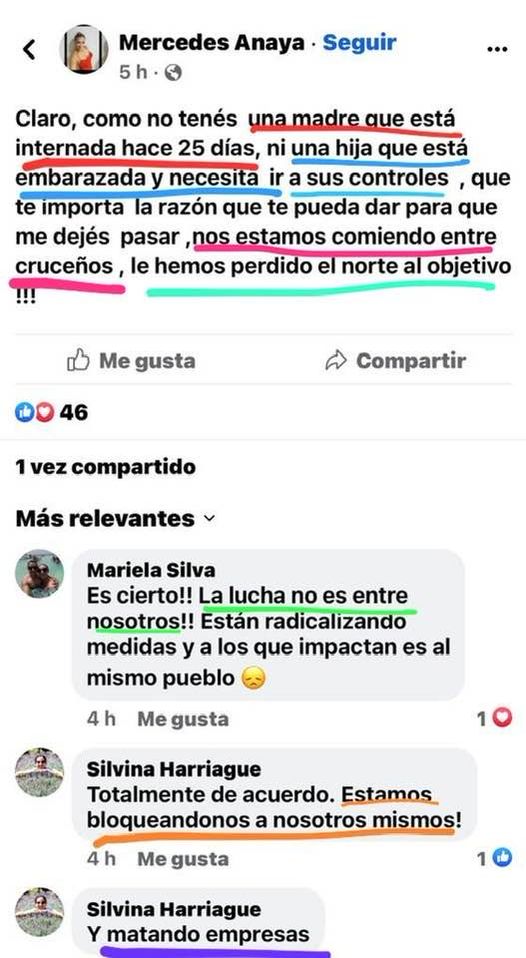Go back using the back arrow
The height and width of the screenshot is (958, 526).
click(x=29, y=49)
